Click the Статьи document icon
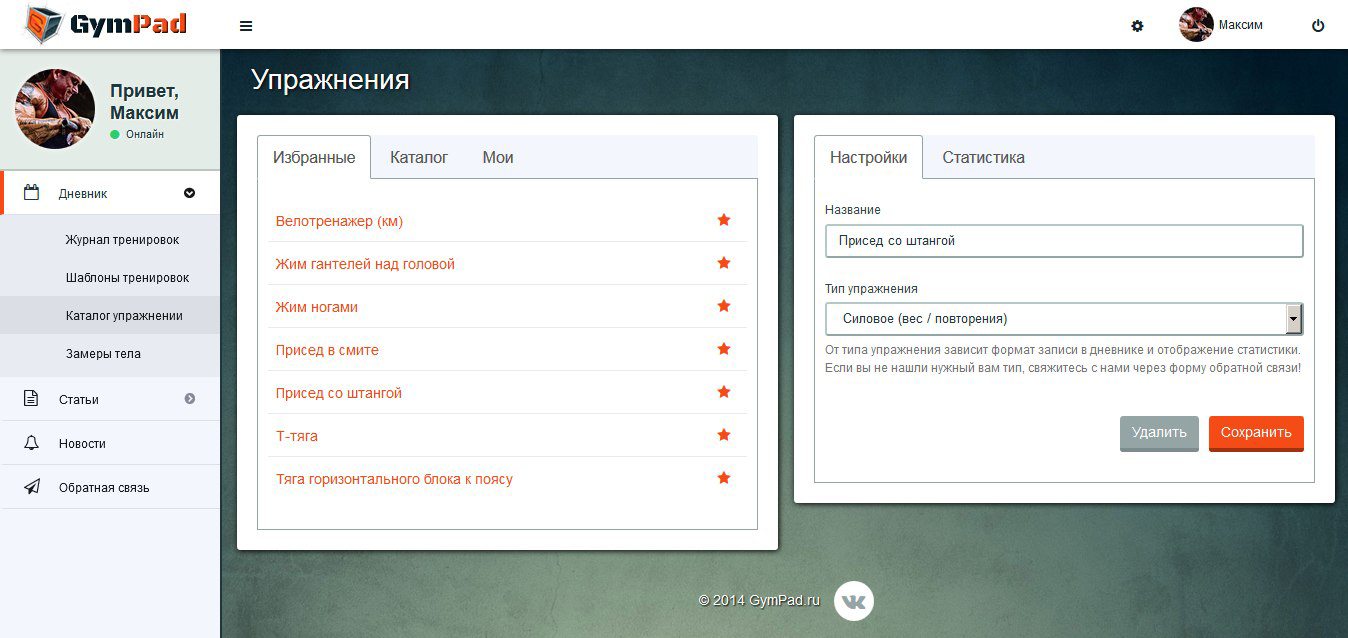 32,399
